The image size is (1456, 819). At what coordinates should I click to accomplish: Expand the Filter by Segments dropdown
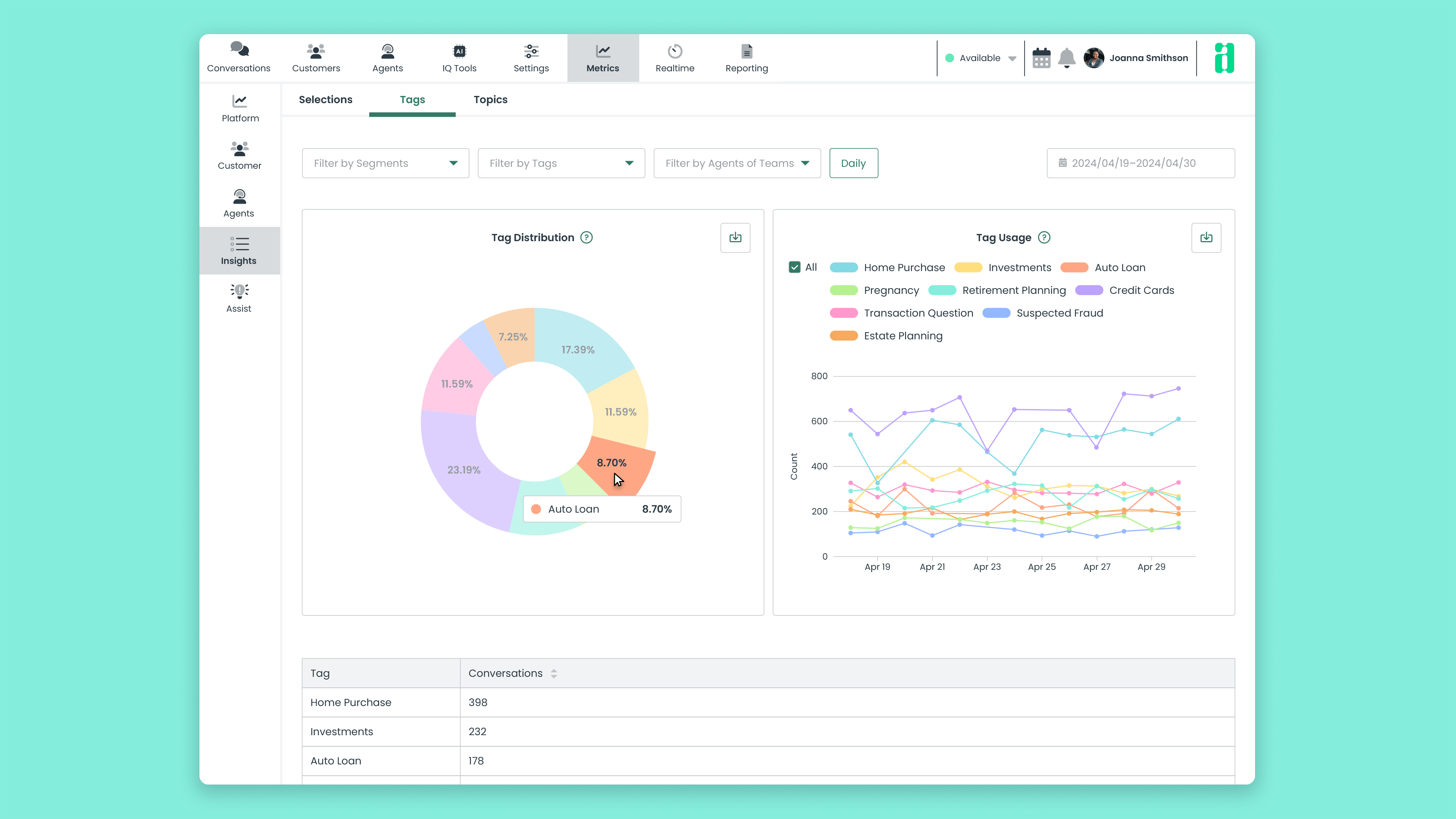(386, 163)
